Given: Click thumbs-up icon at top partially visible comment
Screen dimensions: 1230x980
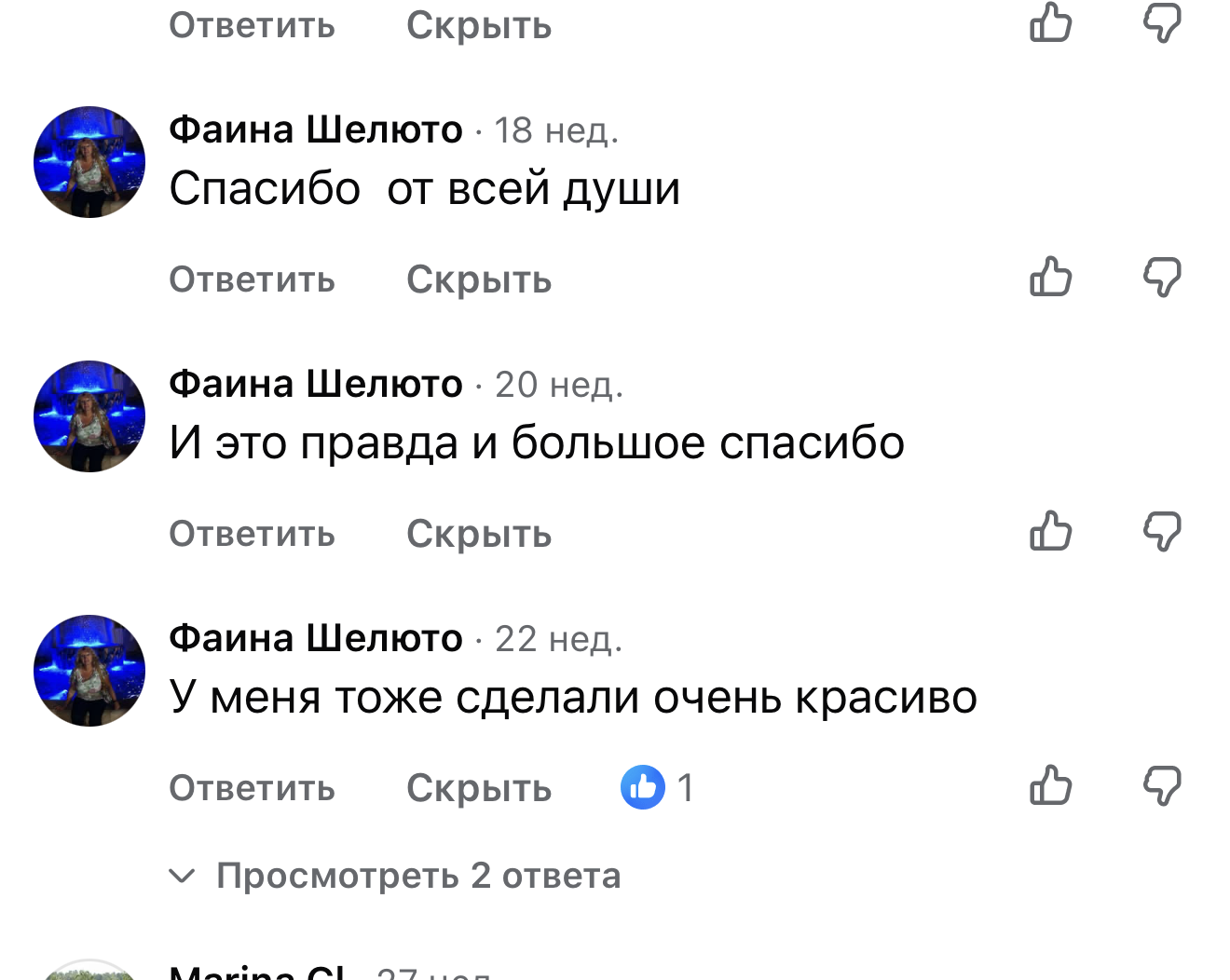Looking at the screenshot, I should (1051, 22).
